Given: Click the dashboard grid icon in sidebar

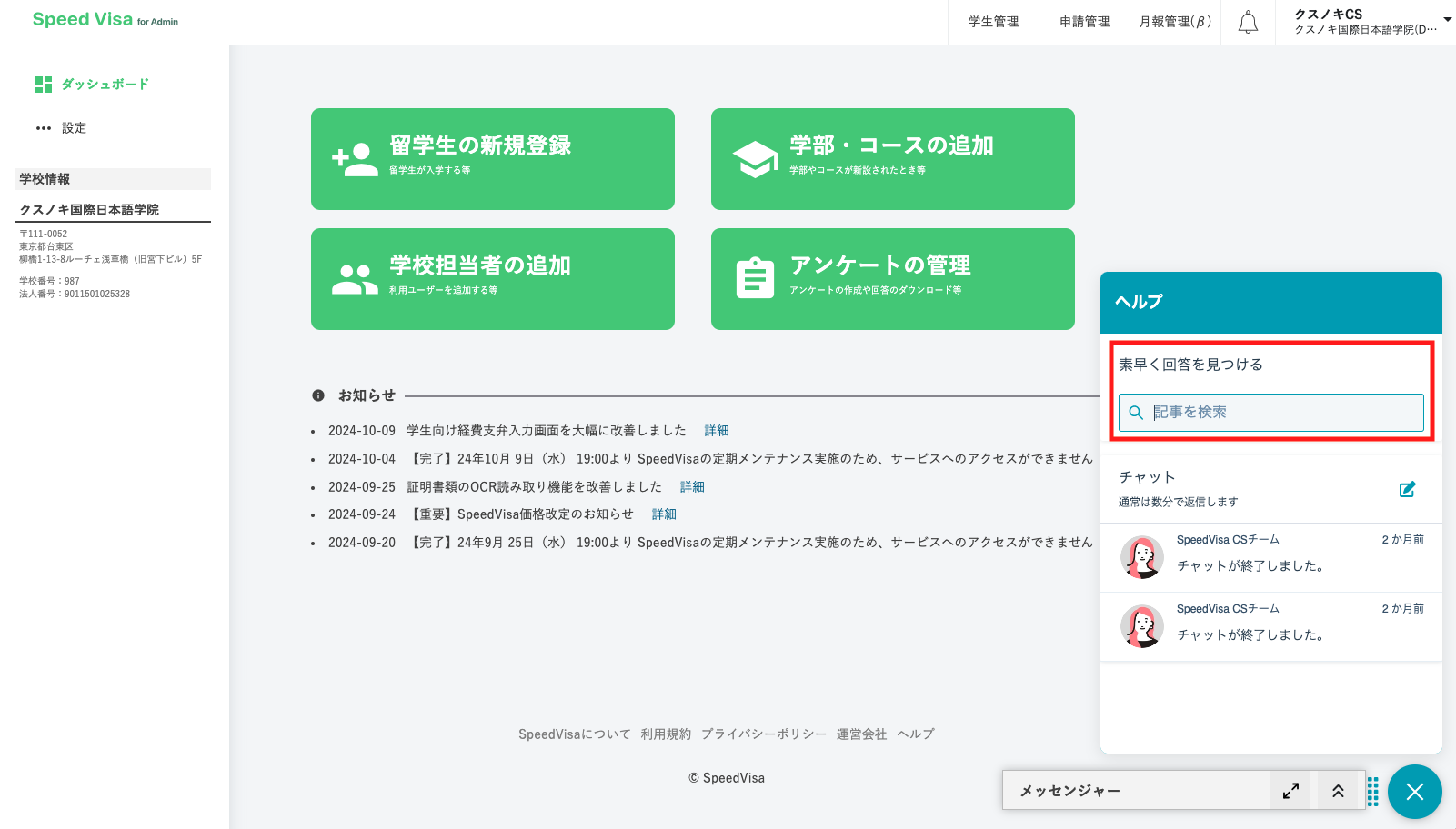Looking at the screenshot, I should click(x=44, y=85).
